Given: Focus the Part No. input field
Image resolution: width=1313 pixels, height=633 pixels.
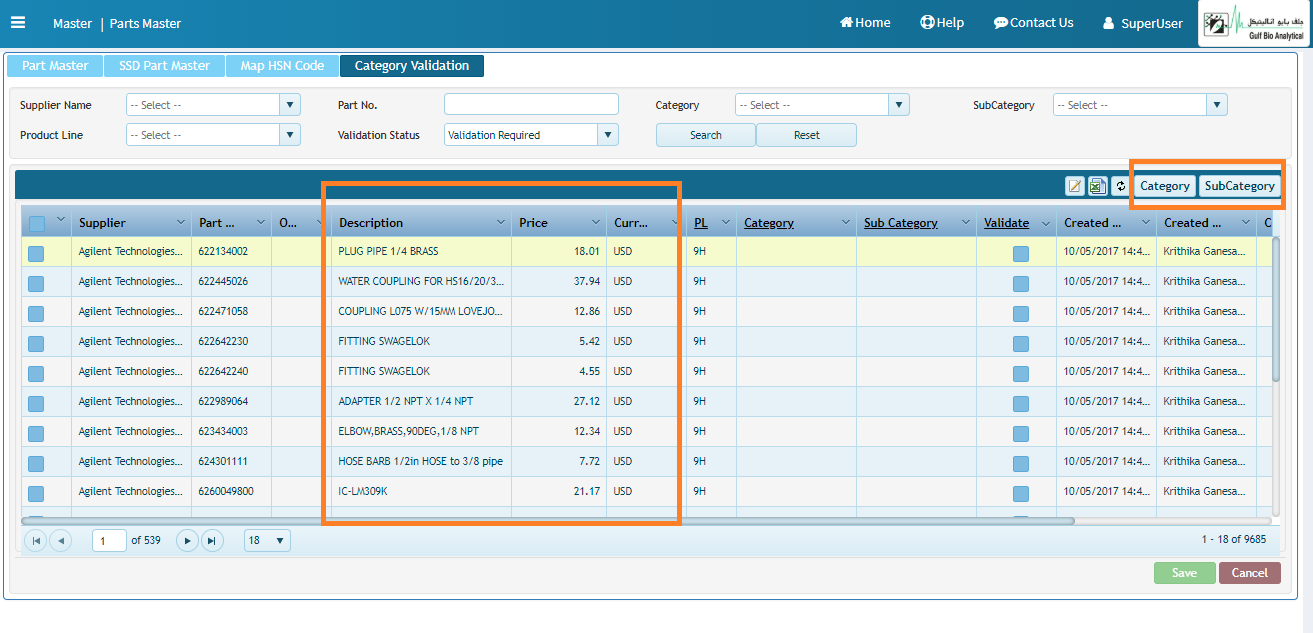Looking at the screenshot, I should tap(531, 105).
